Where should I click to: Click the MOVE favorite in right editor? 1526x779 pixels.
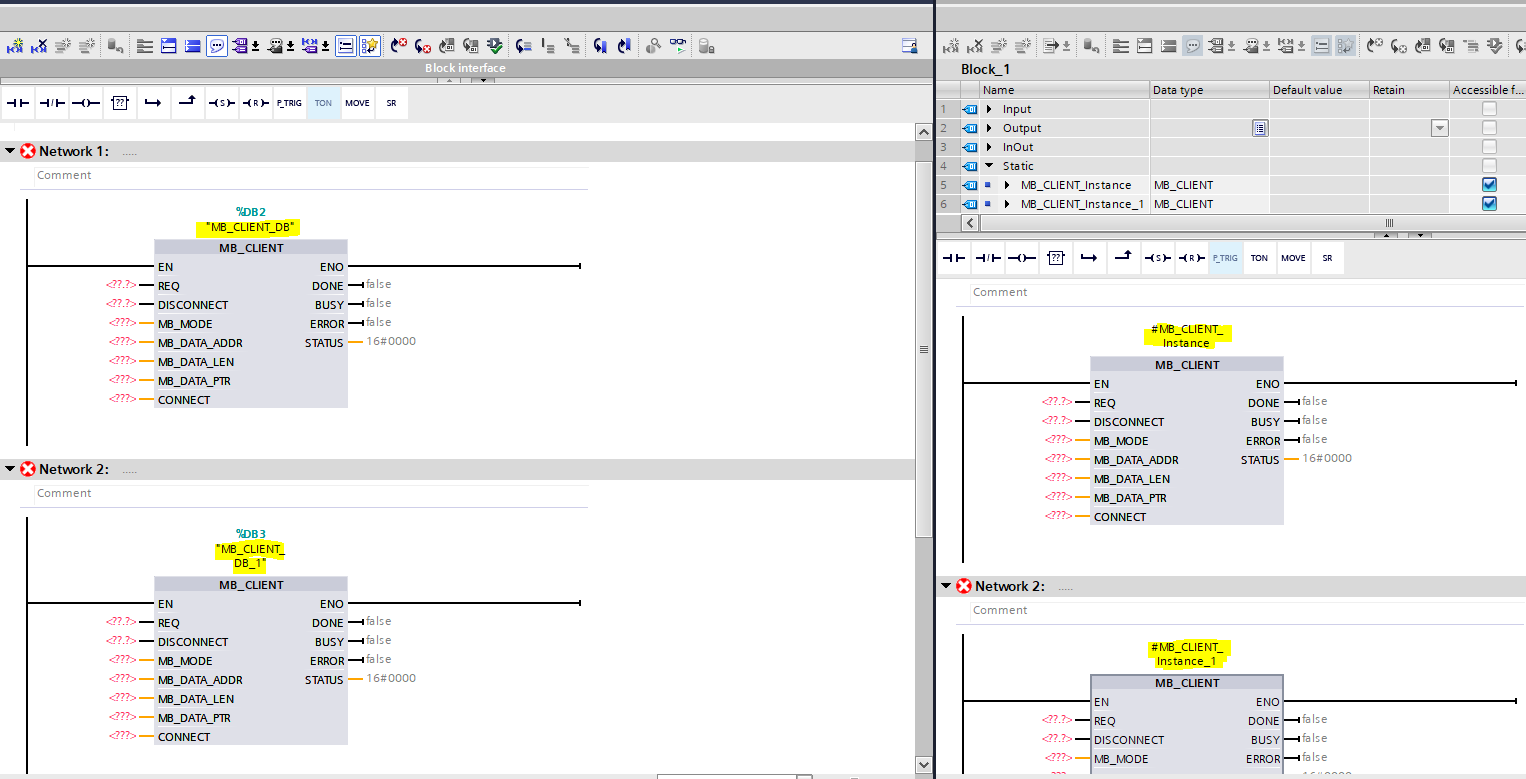tap(1293, 258)
